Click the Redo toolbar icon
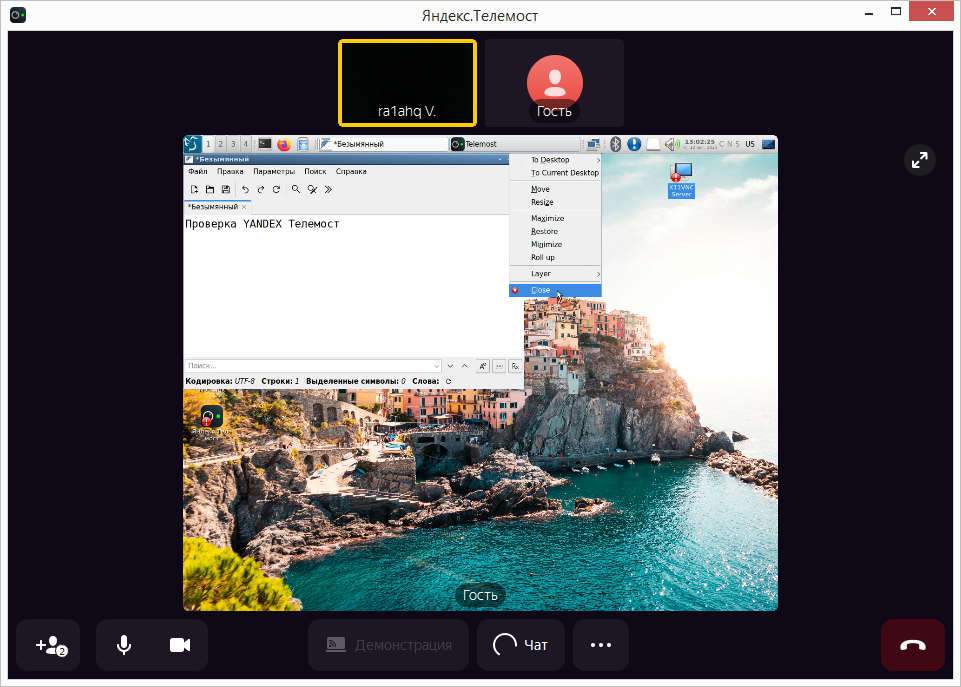The width and height of the screenshot is (961, 687). pos(260,189)
